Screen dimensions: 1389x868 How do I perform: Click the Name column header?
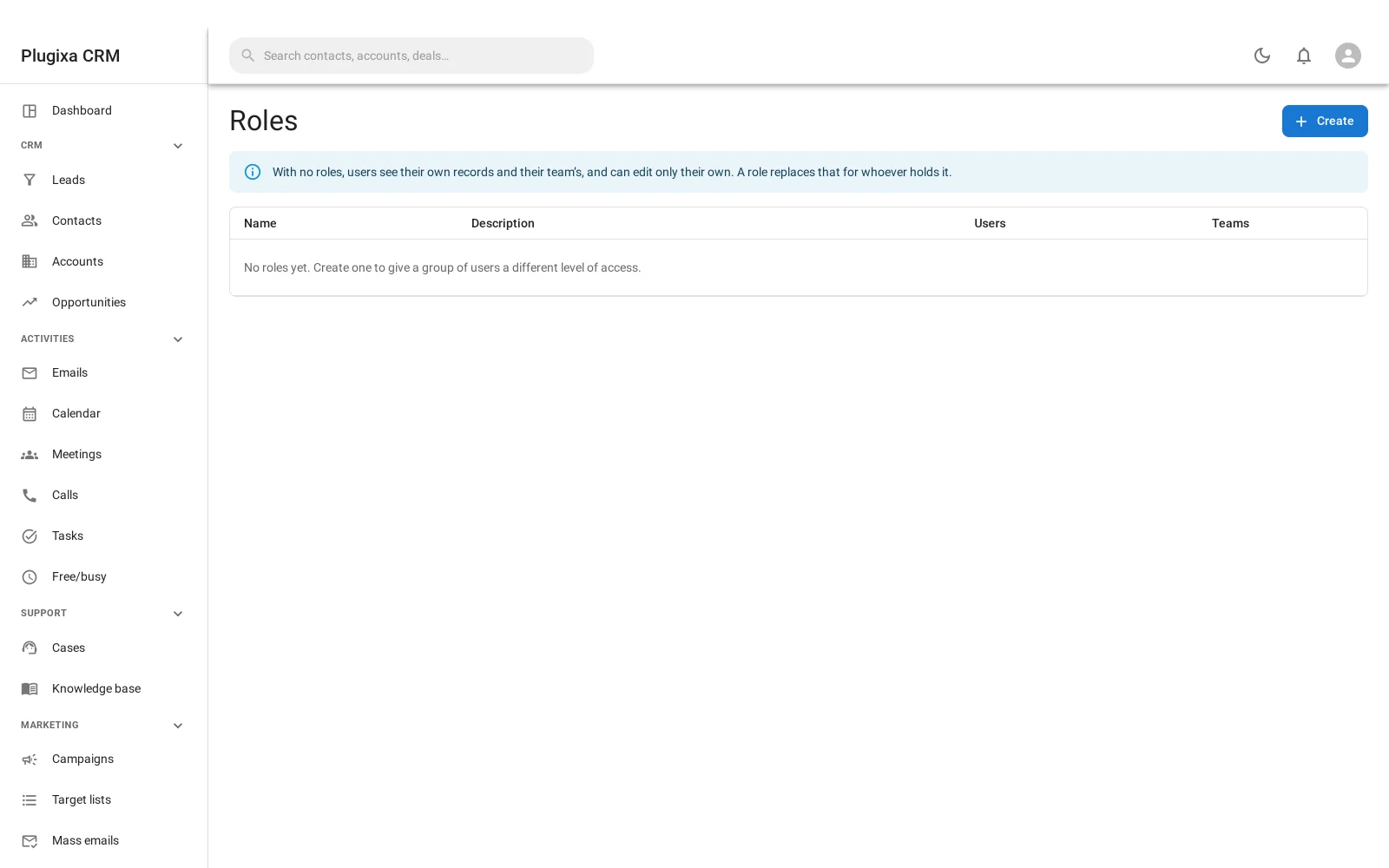[260, 223]
